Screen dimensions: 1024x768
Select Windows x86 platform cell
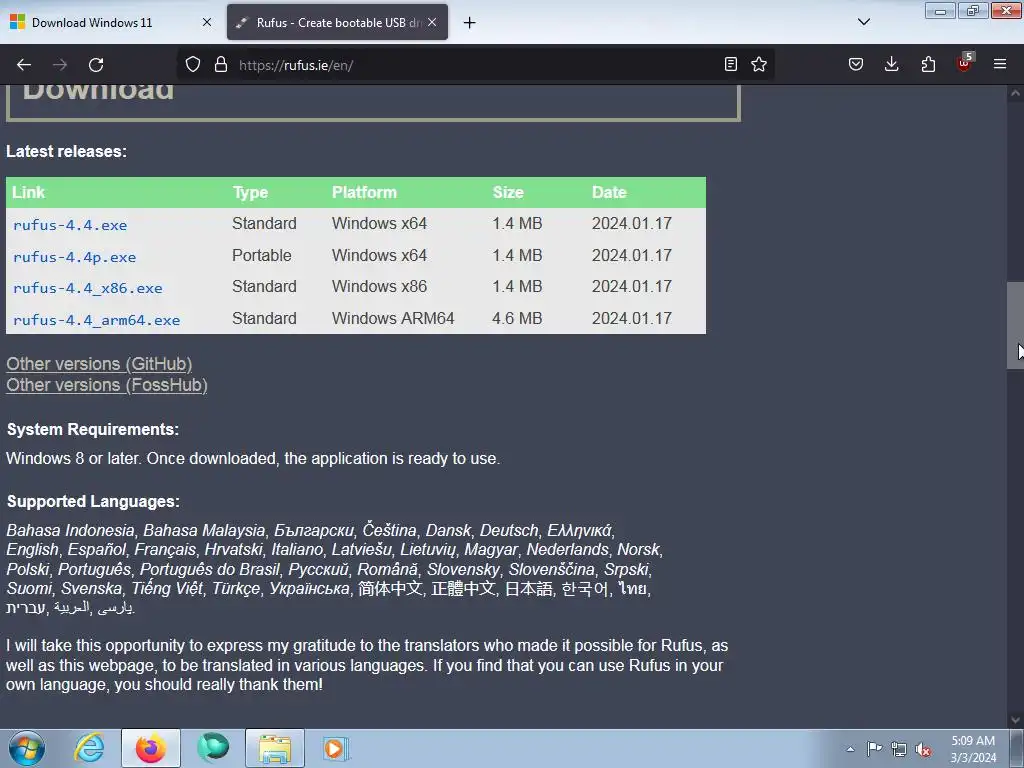coord(379,286)
